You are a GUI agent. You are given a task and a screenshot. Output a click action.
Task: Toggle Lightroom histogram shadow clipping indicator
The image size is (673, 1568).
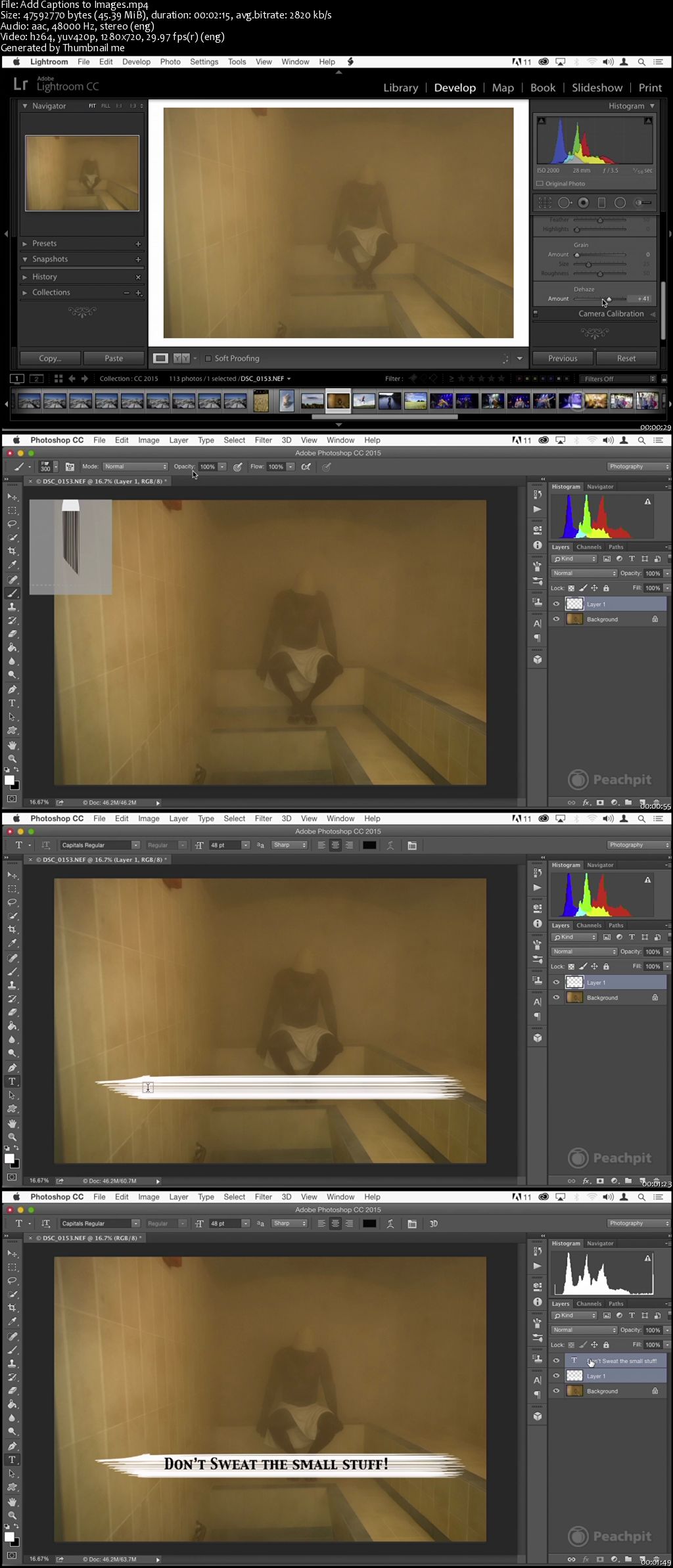pos(542,121)
